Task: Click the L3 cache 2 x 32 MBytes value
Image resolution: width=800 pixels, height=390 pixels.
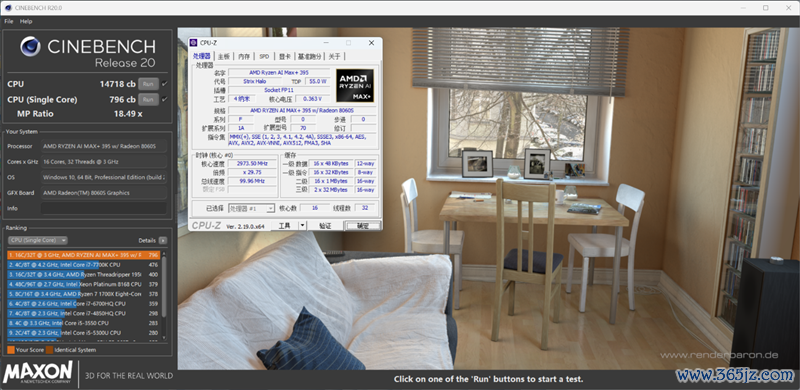Action: point(331,189)
